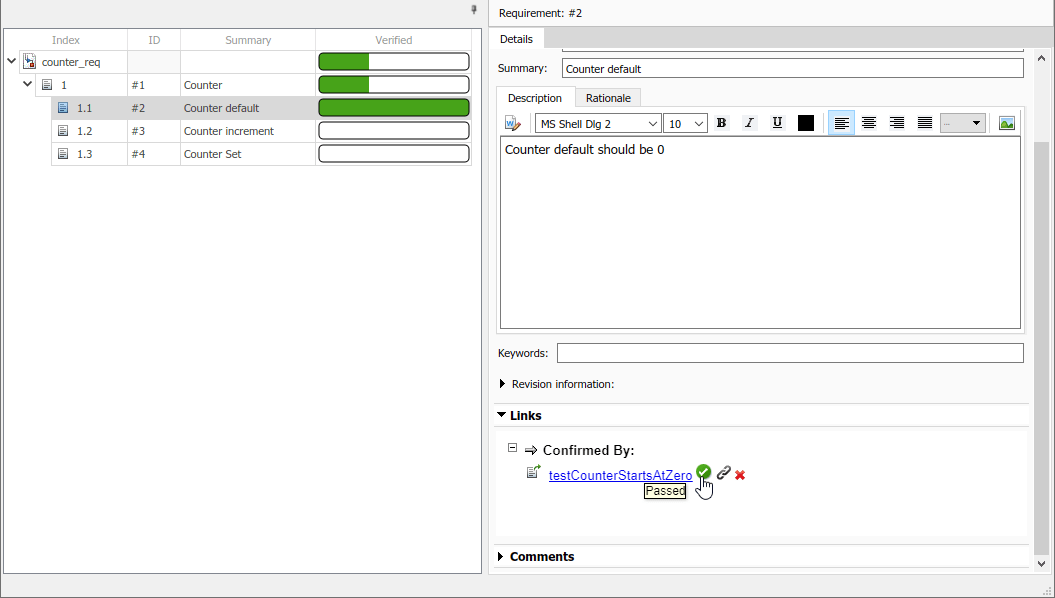Click the chain link icon beside testCounterStartsAtZero
This screenshot has width=1055, height=598.
click(x=722, y=474)
